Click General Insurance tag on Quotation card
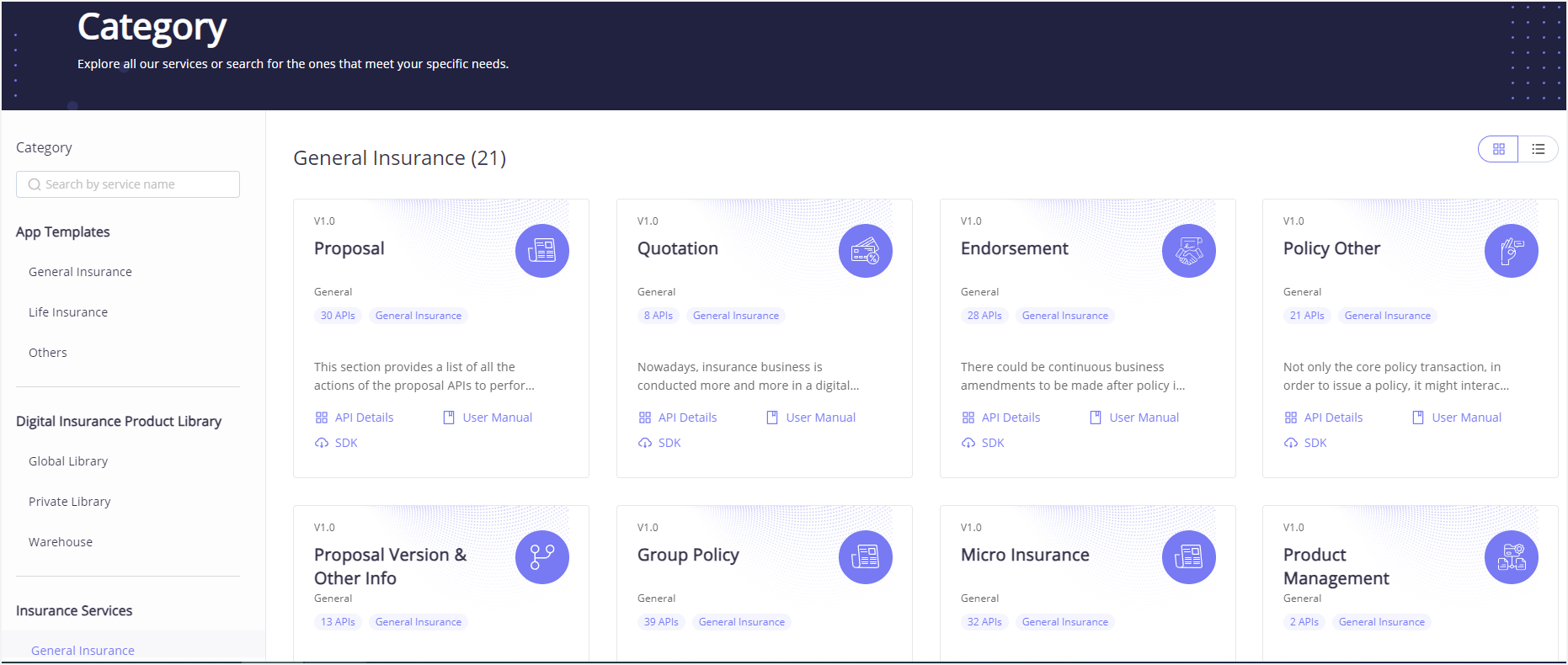Image resolution: width=1568 pixels, height=665 pixels. click(x=736, y=316)
